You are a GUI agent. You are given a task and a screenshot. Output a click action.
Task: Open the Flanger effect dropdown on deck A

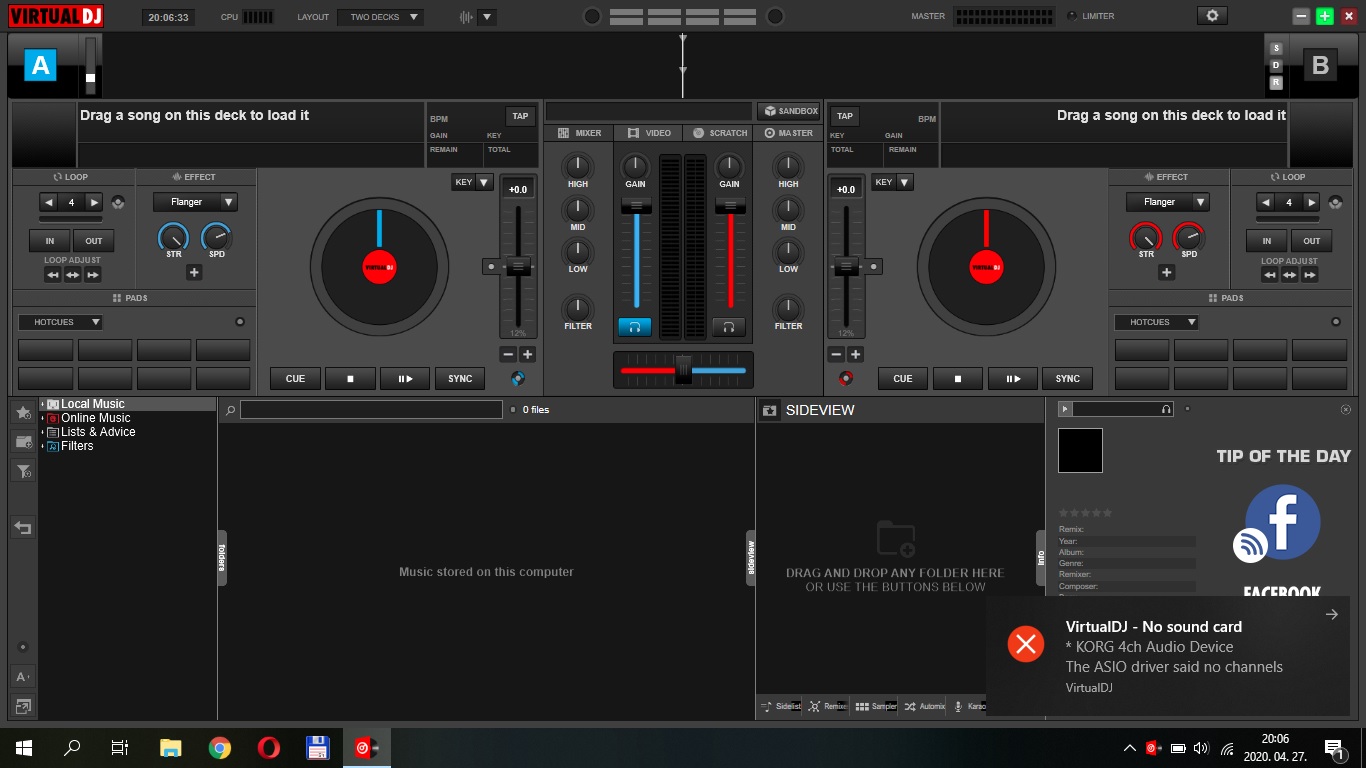click(195, 202)
